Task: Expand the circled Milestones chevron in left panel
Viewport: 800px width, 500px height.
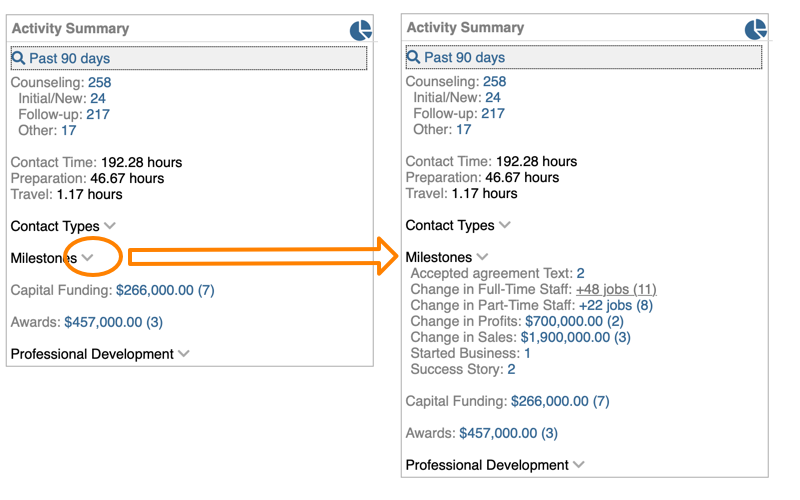Action: pyautogui.click(x=88, y=258)
